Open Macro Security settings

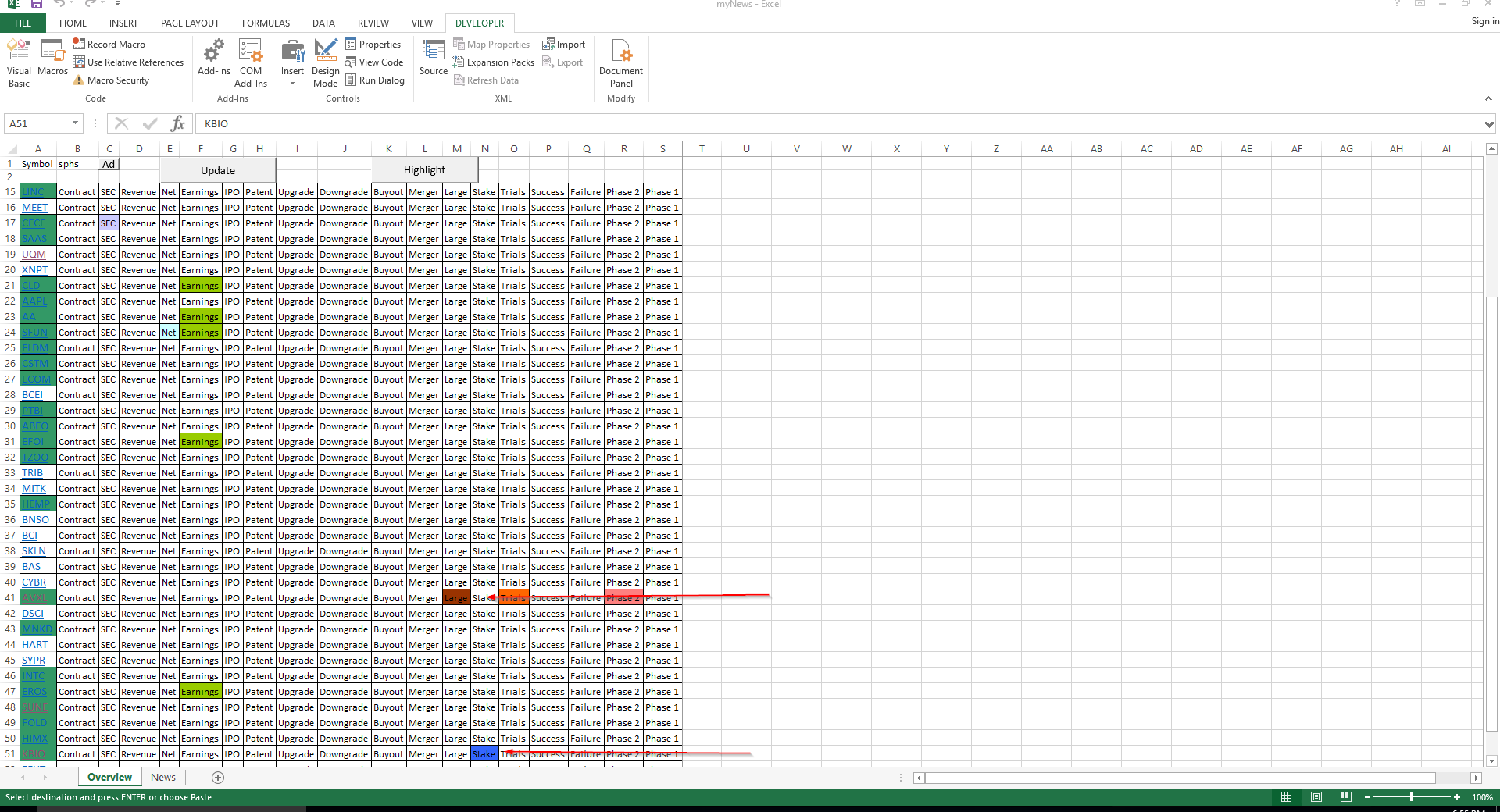click(110, 80)
